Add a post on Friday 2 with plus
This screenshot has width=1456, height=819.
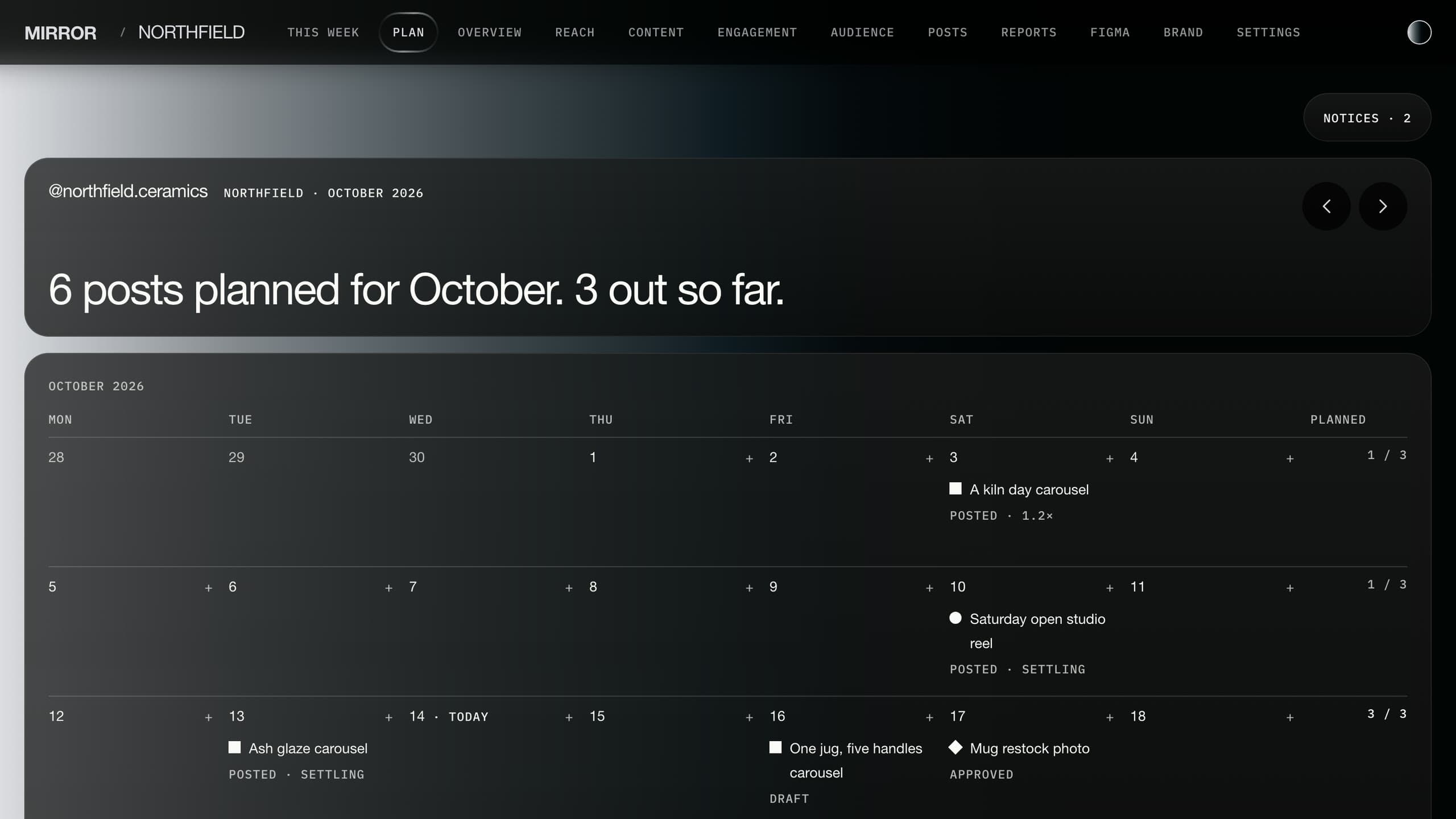pos(929,458)
